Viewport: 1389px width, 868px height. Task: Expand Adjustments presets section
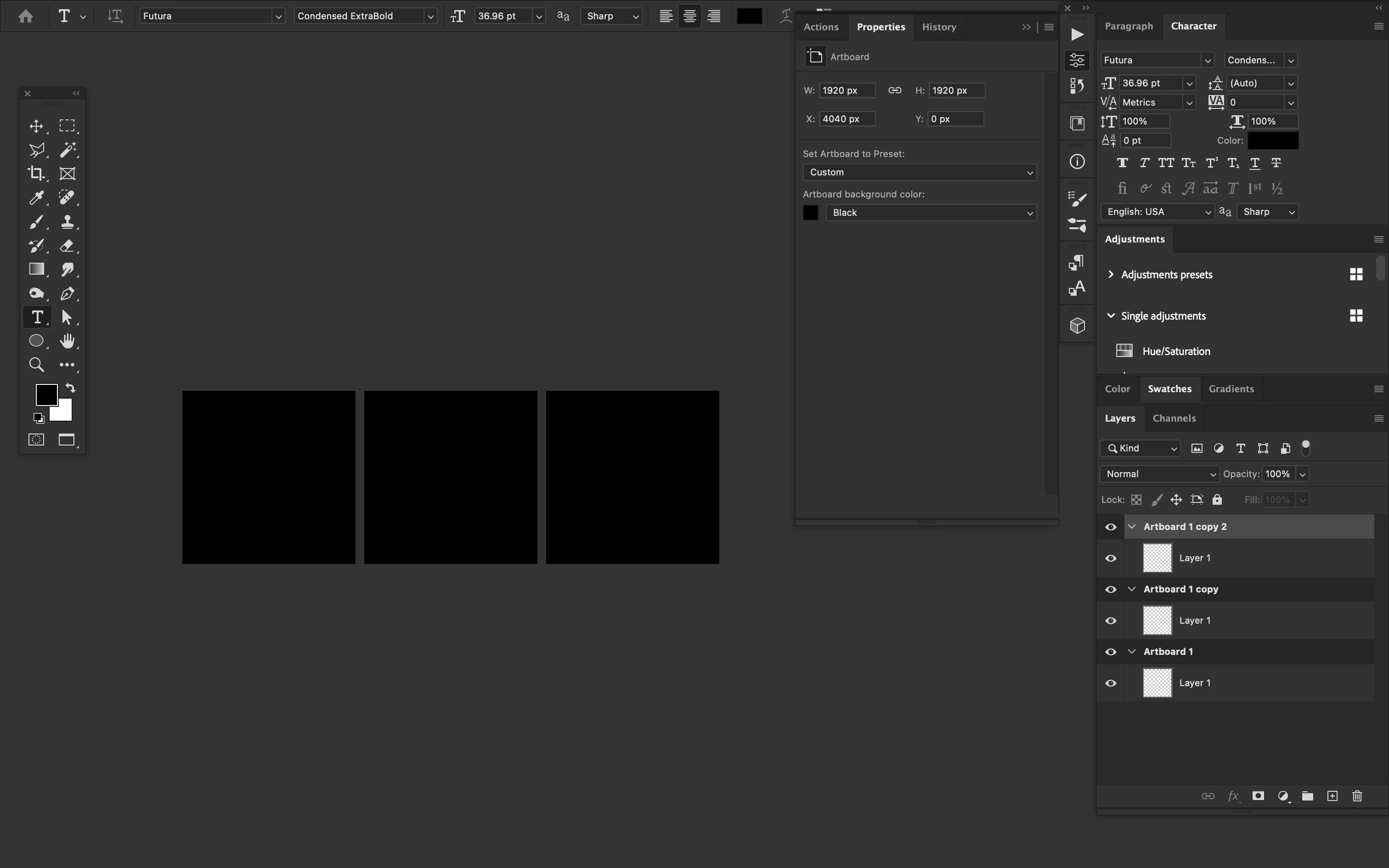pos(1111,275)
